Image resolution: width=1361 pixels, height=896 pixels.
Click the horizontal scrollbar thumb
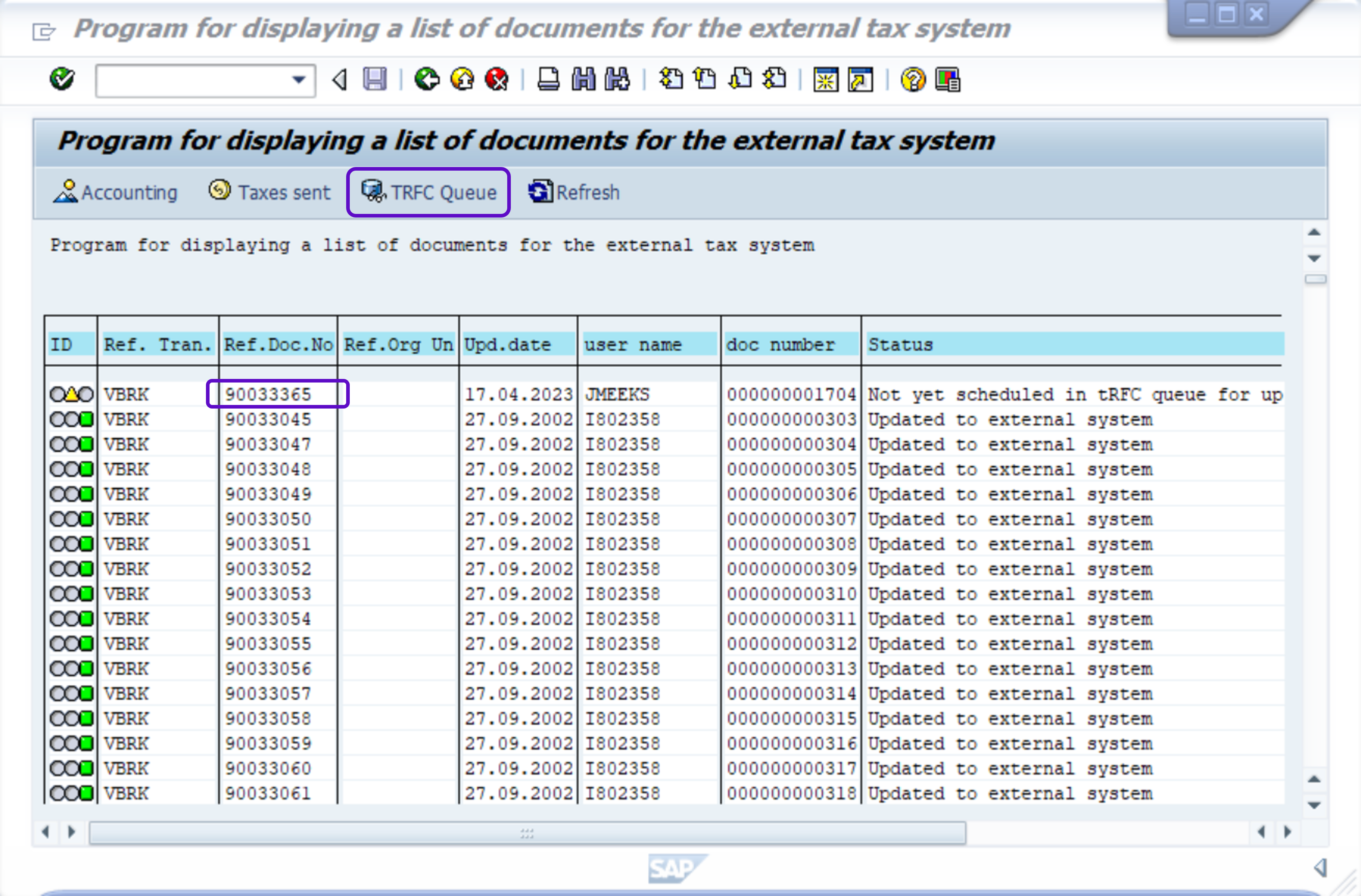(527, 833)
